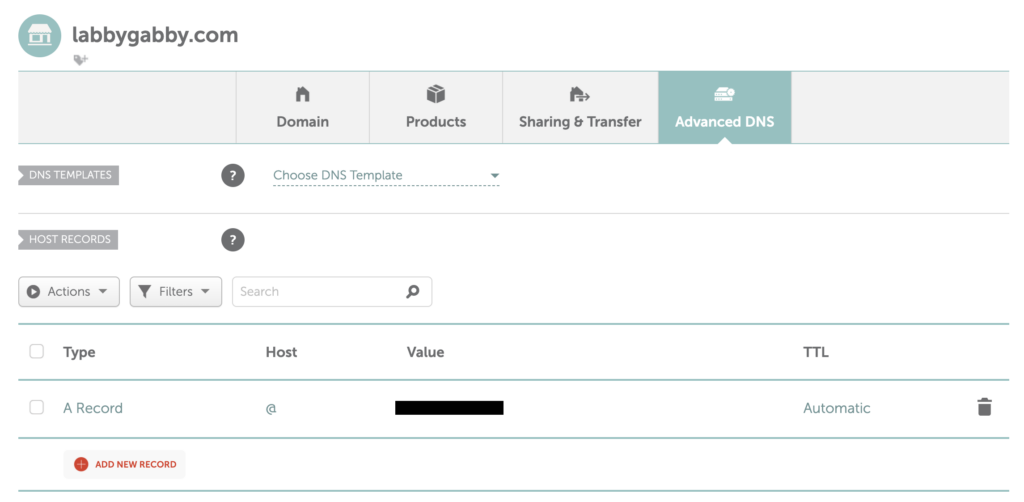Click the labbygabby.com domain title
The height and width of the screenshot is (502, 1024).
coord(155,35)
